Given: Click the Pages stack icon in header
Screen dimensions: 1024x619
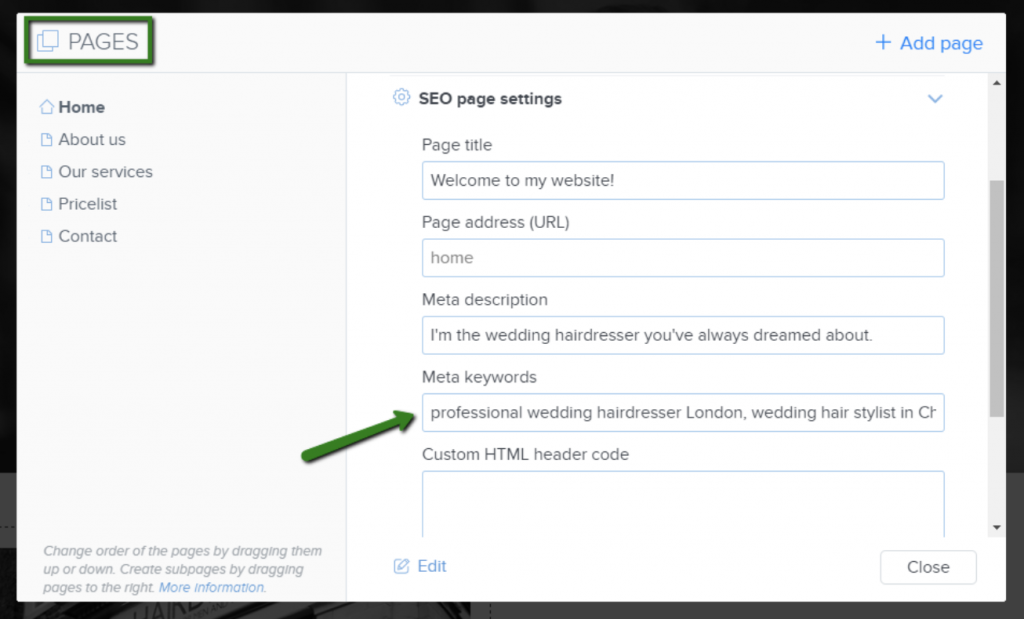Looking at the screenshot, I should click(48, 41).
